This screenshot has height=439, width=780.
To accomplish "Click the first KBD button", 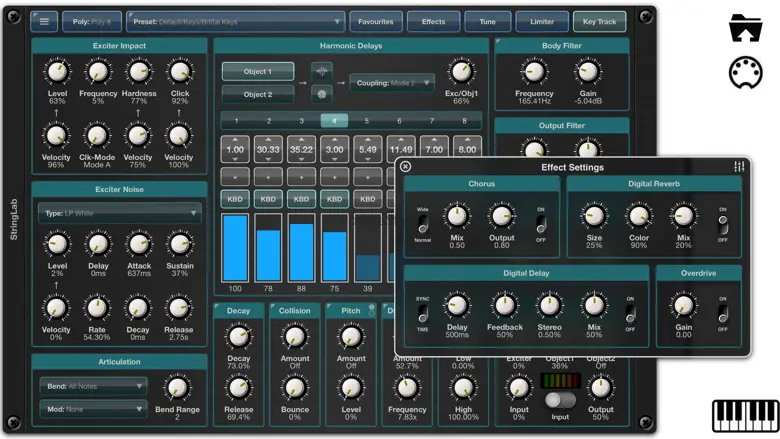I will tap(236, 199).
